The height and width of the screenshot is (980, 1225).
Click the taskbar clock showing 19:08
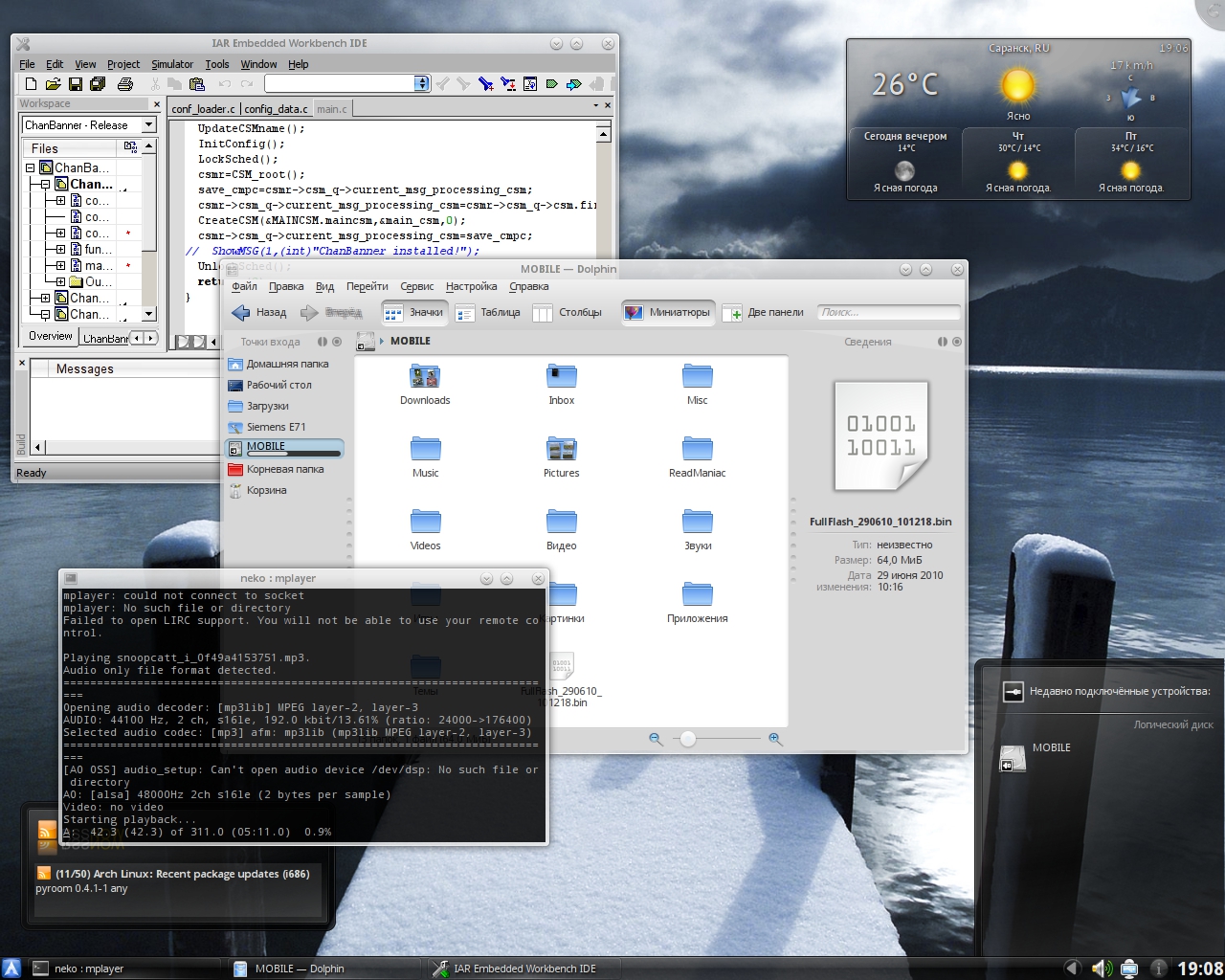[x=1200, y=969]
